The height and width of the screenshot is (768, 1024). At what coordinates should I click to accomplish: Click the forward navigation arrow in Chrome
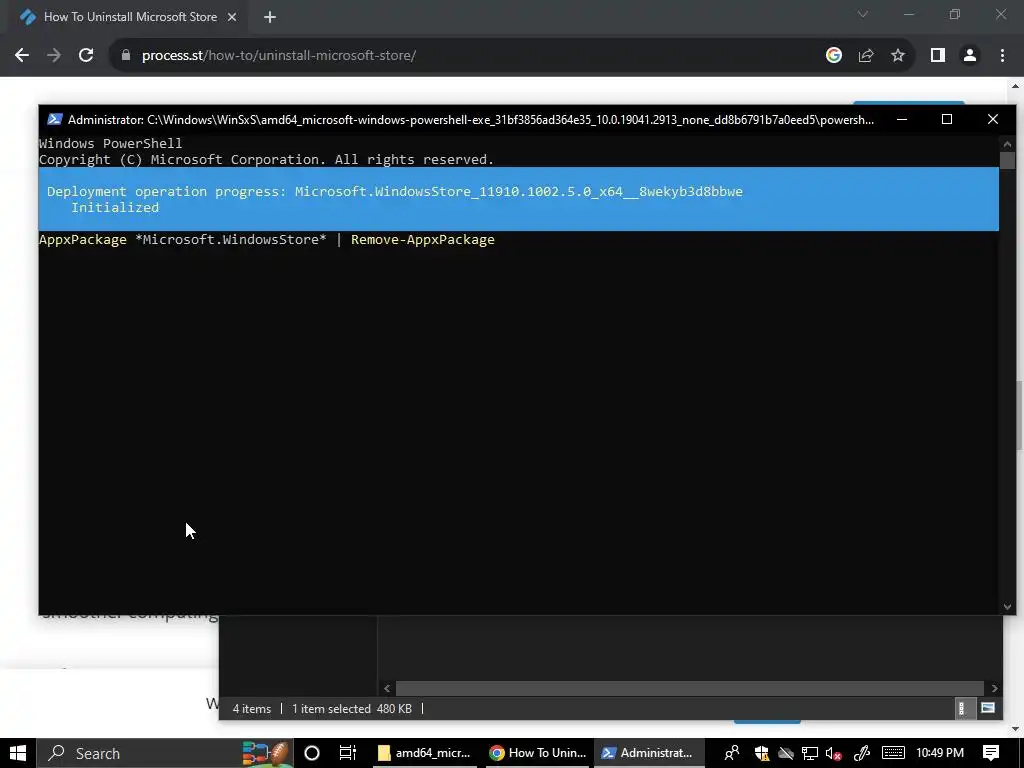54,56
